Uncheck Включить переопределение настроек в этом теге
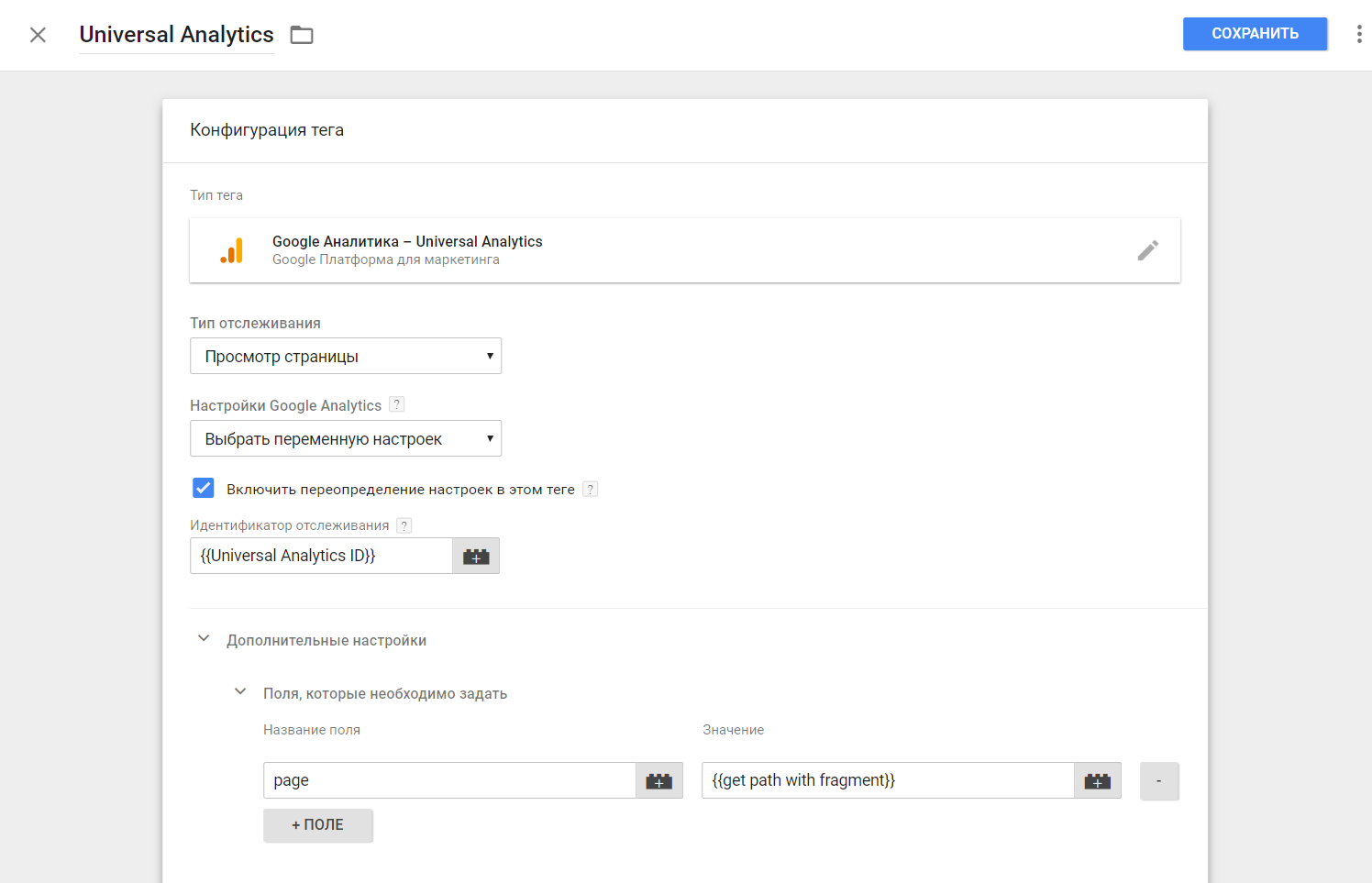This screenshot has width=1372, height=883. point(204,488)
